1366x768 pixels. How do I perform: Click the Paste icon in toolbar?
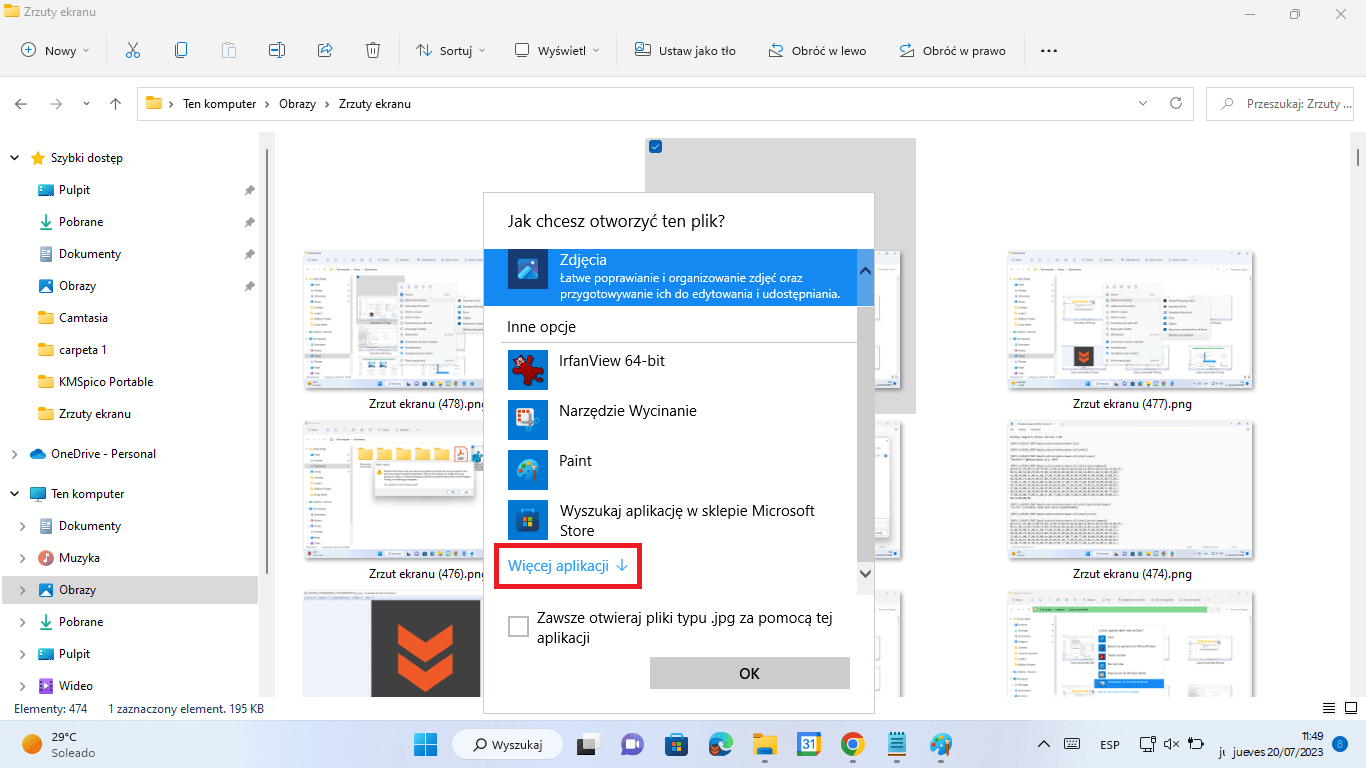click(229, 50)
